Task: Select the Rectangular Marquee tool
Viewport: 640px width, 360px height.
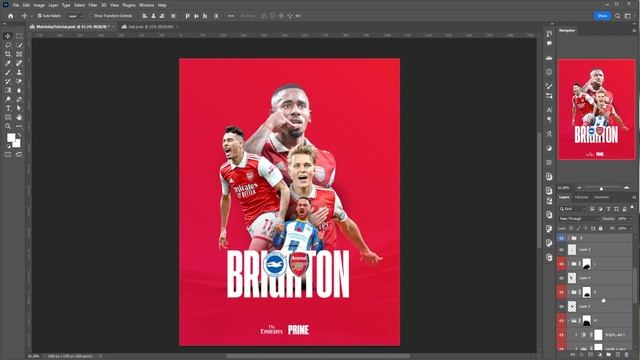Action: coord(19,36)
